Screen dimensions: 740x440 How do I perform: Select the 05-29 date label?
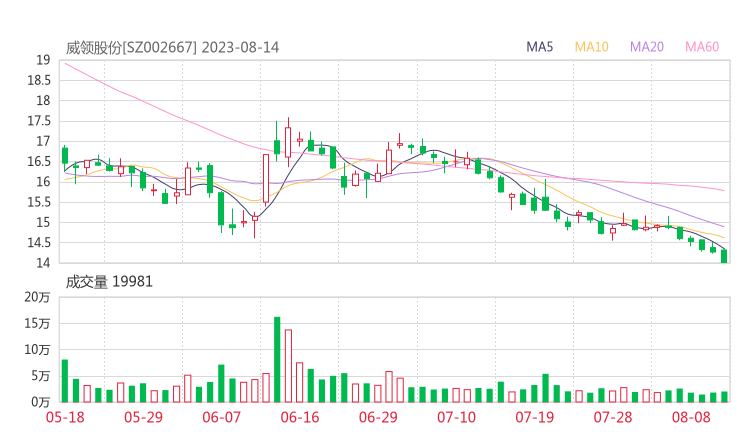[x=143, y=417]
